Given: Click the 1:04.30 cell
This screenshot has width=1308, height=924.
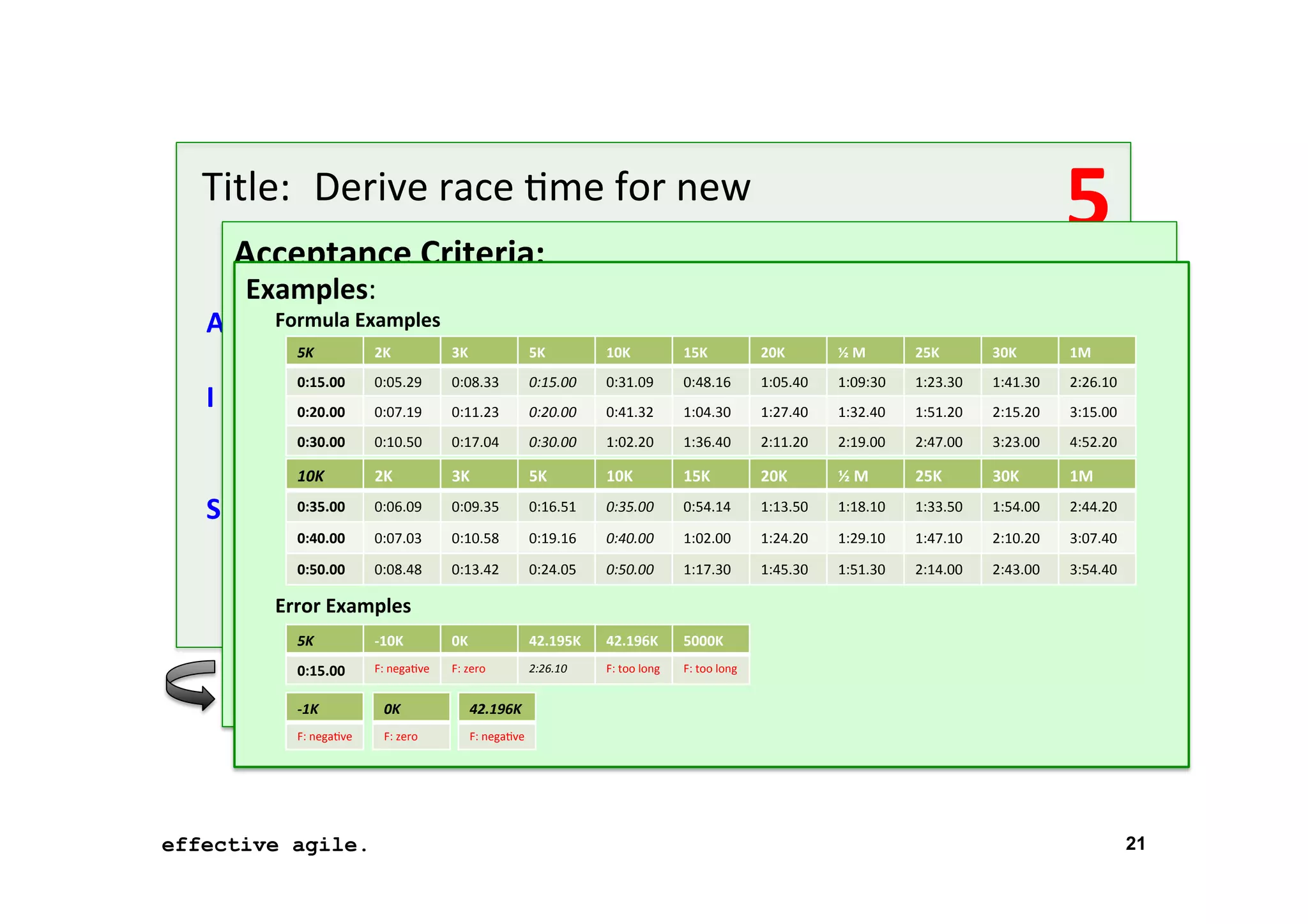Looking at the screenshot, I should point(710,413).
